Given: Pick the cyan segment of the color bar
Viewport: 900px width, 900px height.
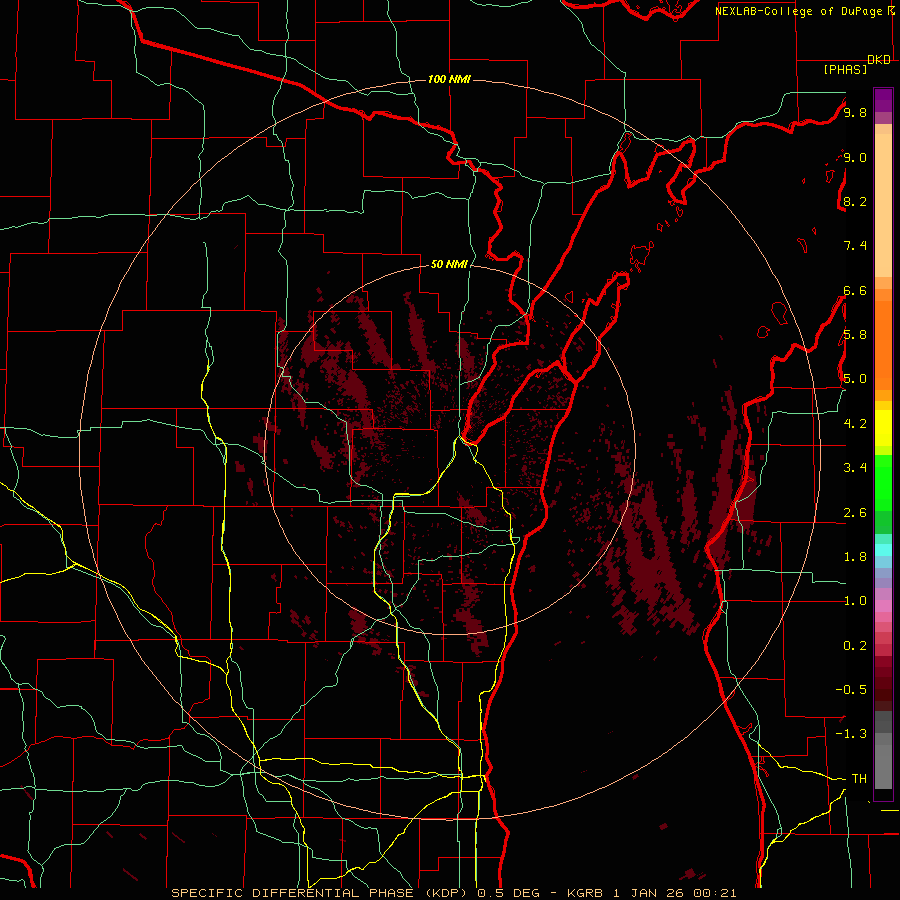Looking at the screenshot, I should (x=883, y=550).
